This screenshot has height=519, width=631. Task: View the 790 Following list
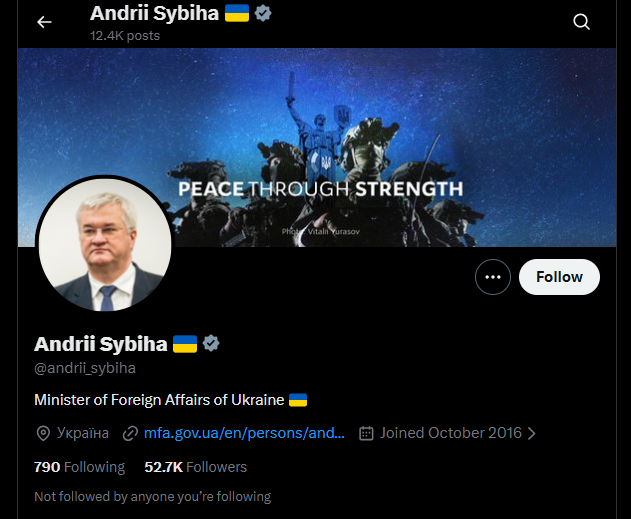[x=80, y=467]
